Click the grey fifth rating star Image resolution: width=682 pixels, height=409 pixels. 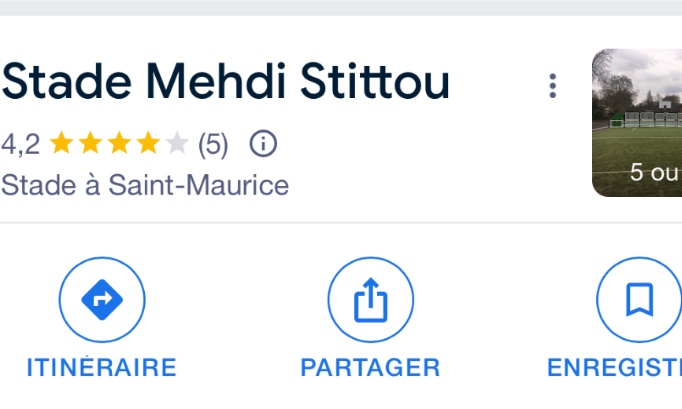click(177, 145)
